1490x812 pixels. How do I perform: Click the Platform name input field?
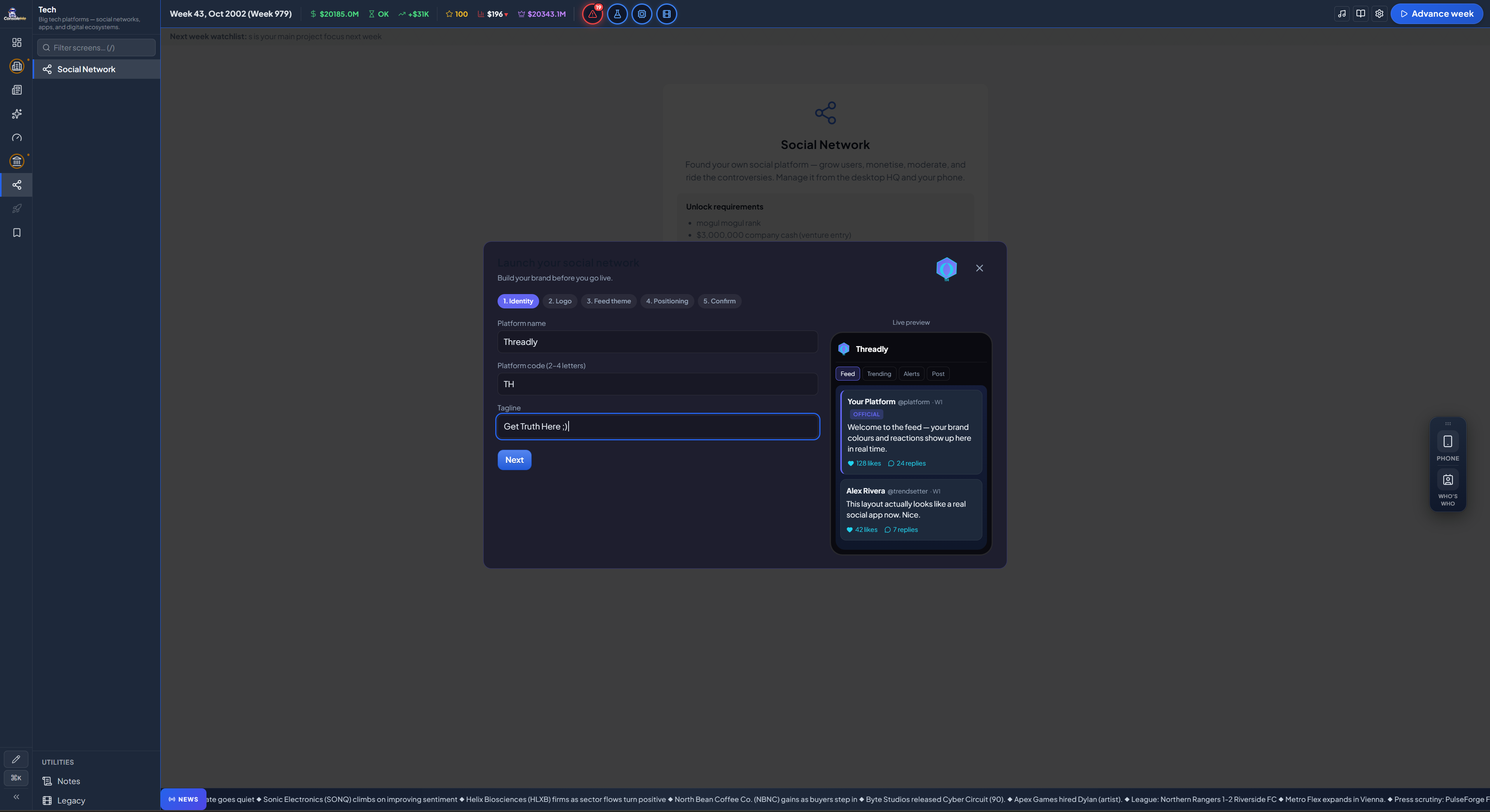pos(657,342)
